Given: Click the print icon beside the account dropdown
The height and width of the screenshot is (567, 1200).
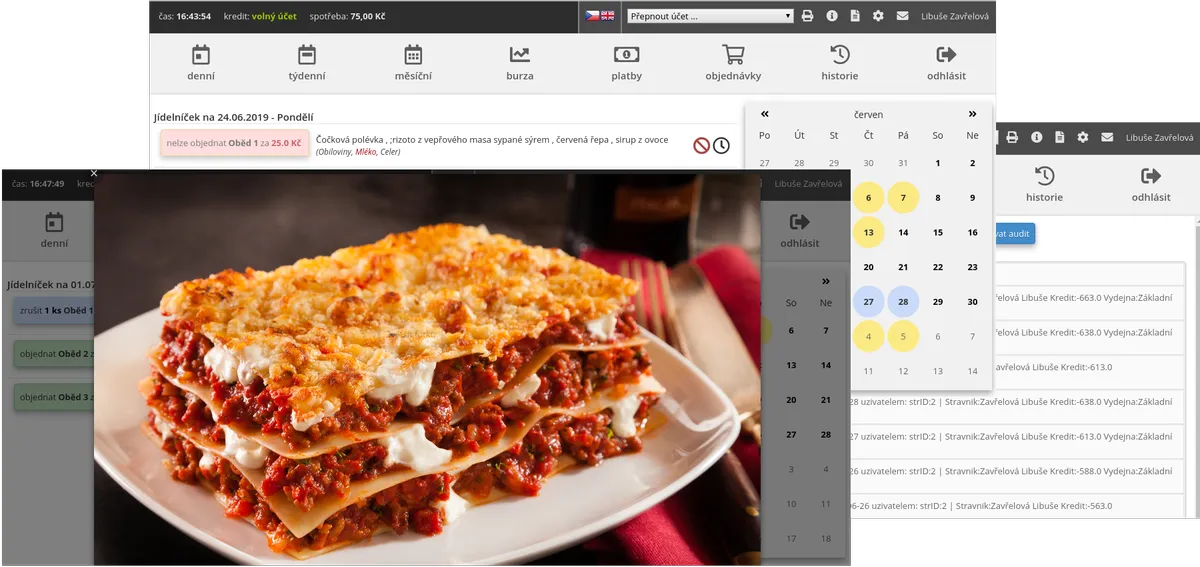Looking at the screenshot, I should (x=808, y=16).
